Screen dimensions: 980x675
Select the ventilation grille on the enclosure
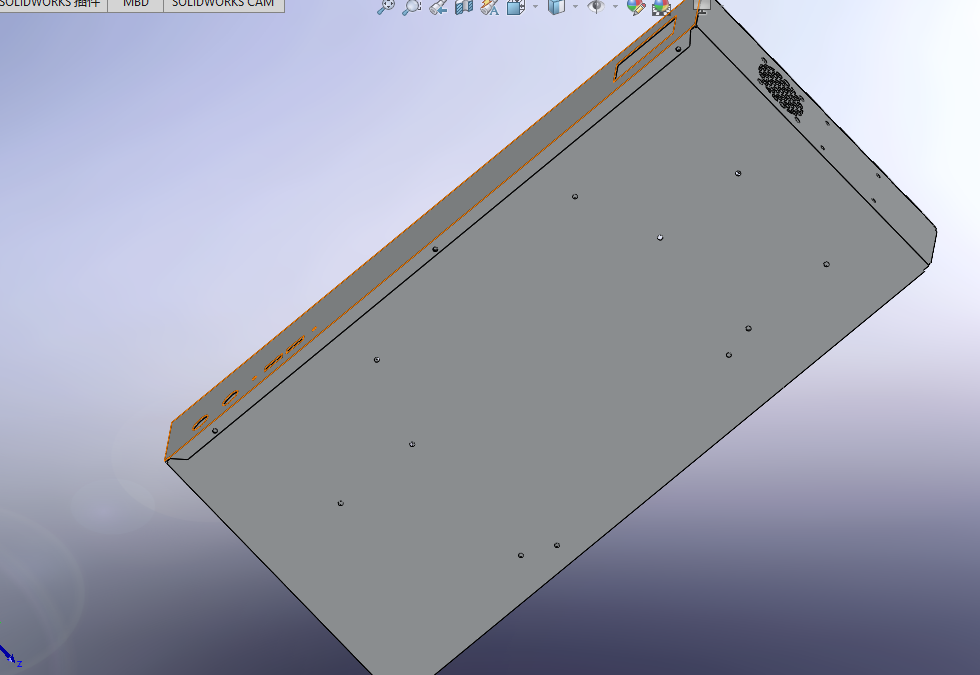pyautogui.click(x=781, y=88)
